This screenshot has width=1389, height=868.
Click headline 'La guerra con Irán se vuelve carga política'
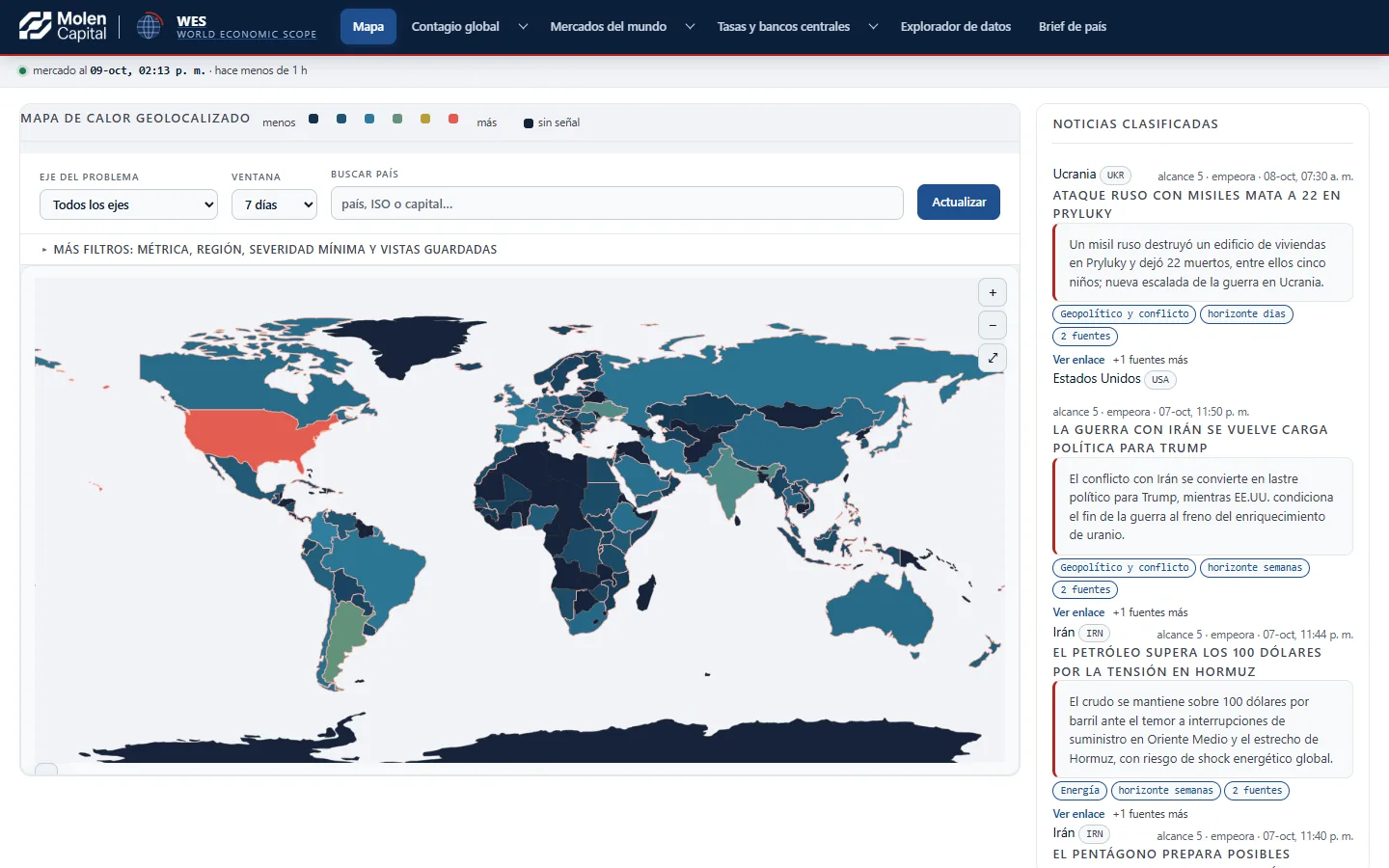pos(1190,439)
